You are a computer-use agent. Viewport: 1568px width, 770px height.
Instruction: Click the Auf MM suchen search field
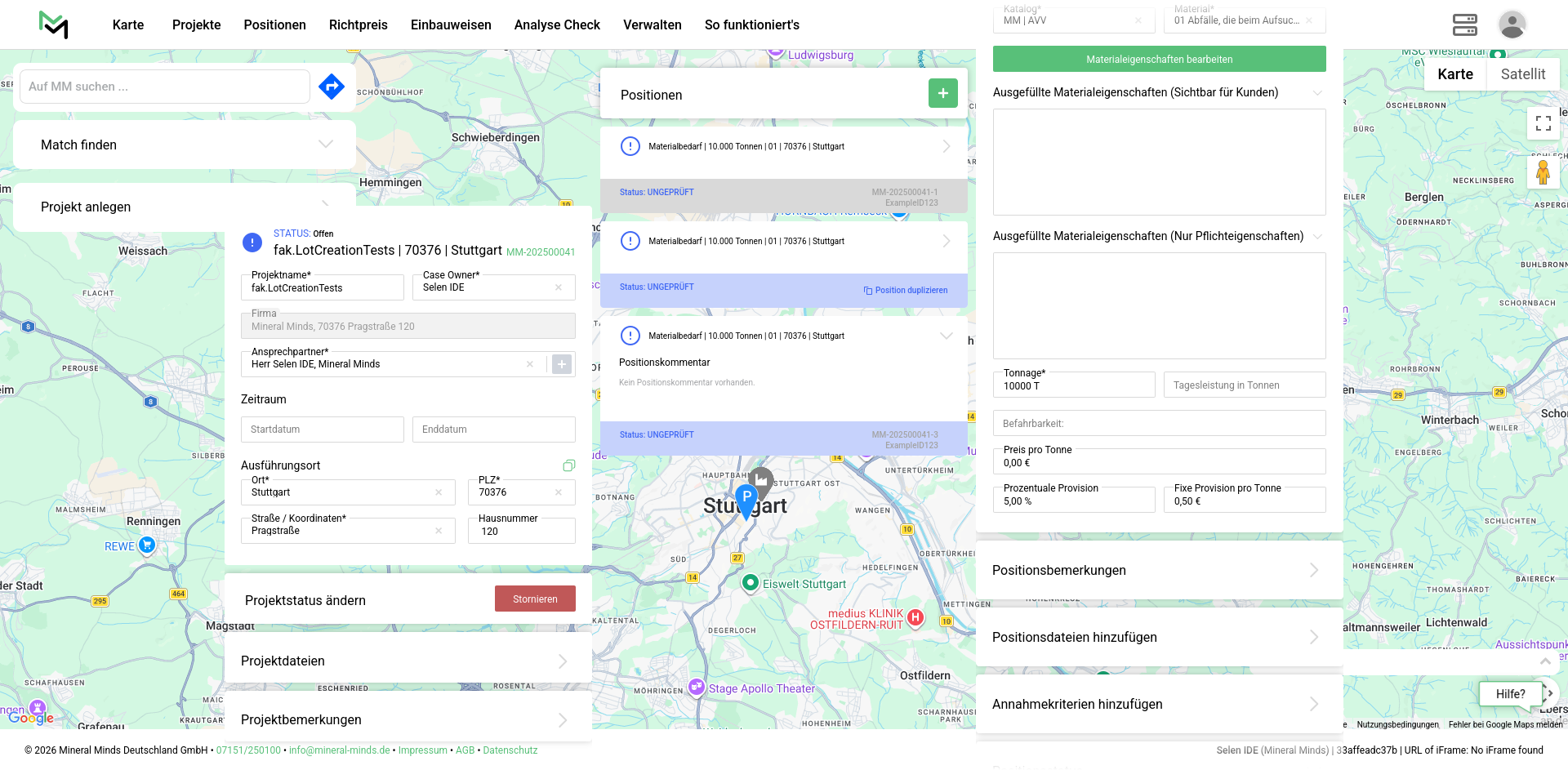(x=165, y=87)
